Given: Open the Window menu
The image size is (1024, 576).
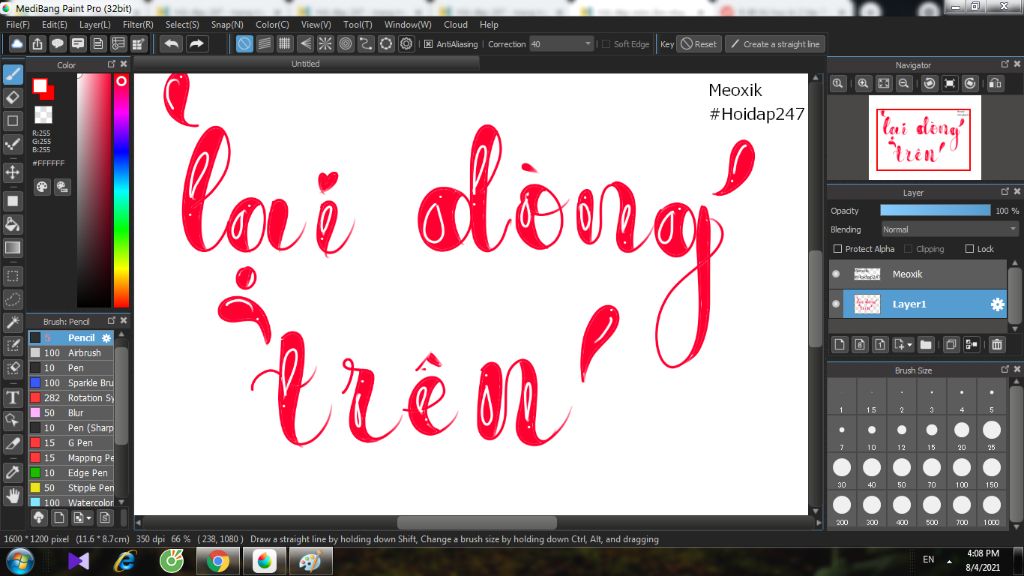Looking at the screenshot, I should coord(408,24).
